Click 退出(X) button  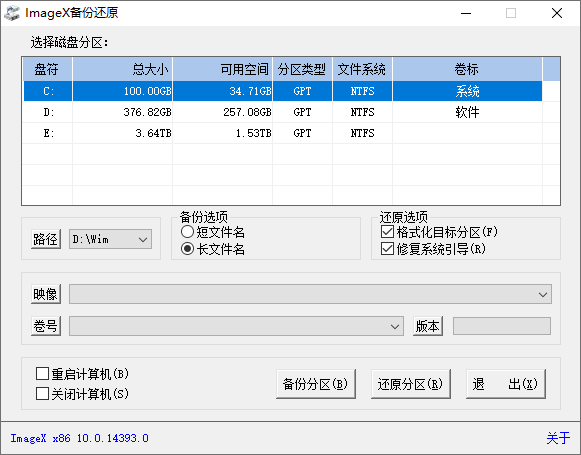[506, 384]
